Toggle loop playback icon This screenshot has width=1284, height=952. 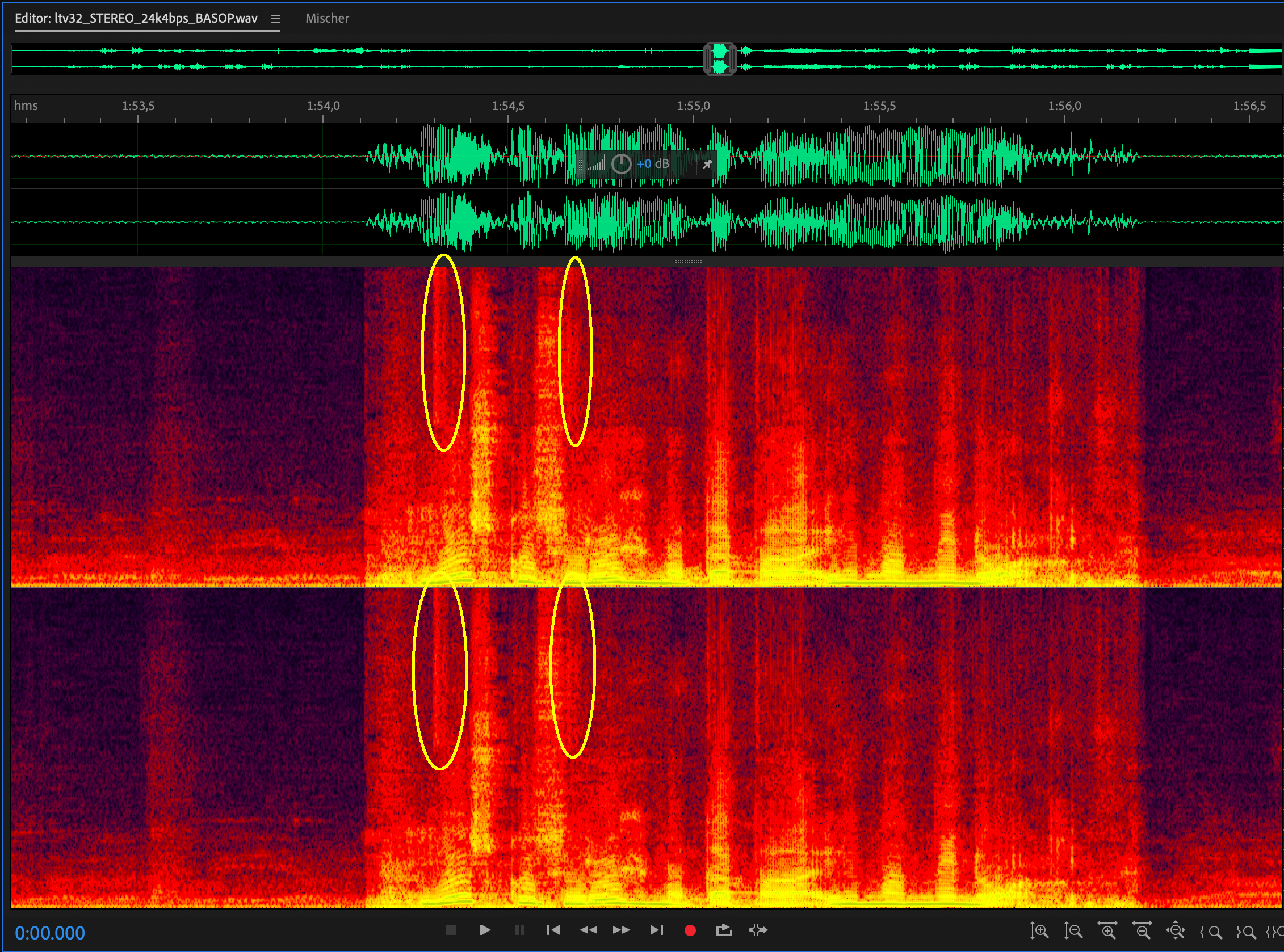(x=724, y=929)
